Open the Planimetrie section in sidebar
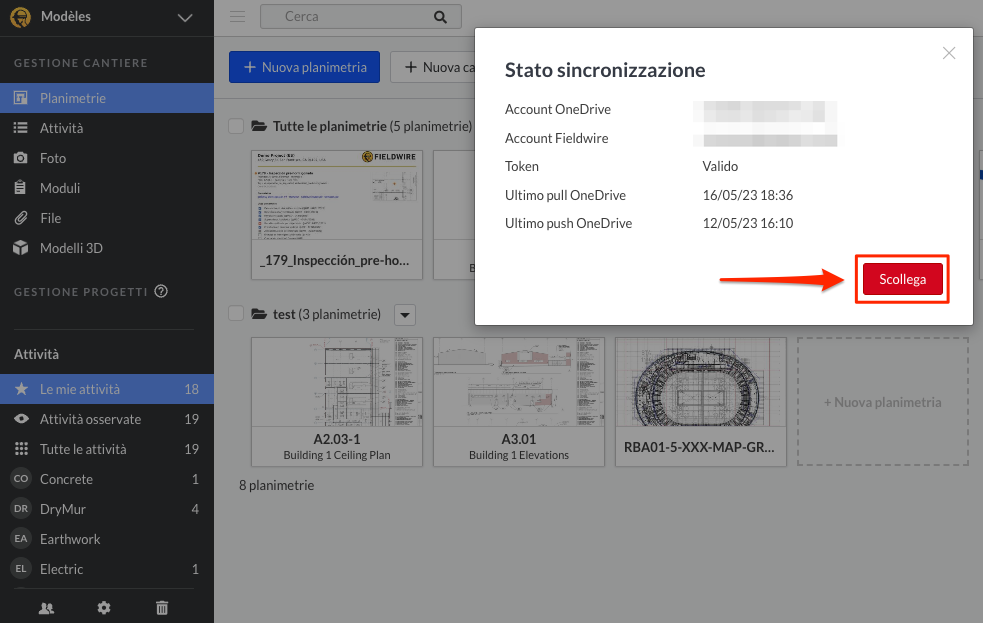The image size is (983, 623). [72, 98]
